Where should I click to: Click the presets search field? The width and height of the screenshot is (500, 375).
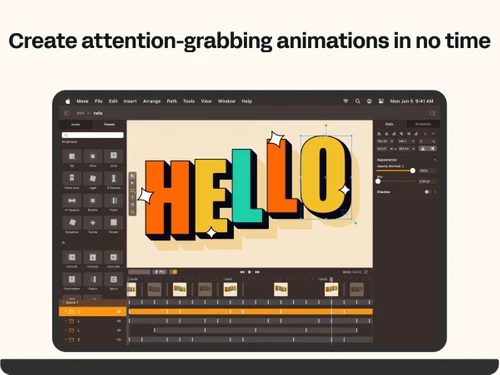coord(93,135)
